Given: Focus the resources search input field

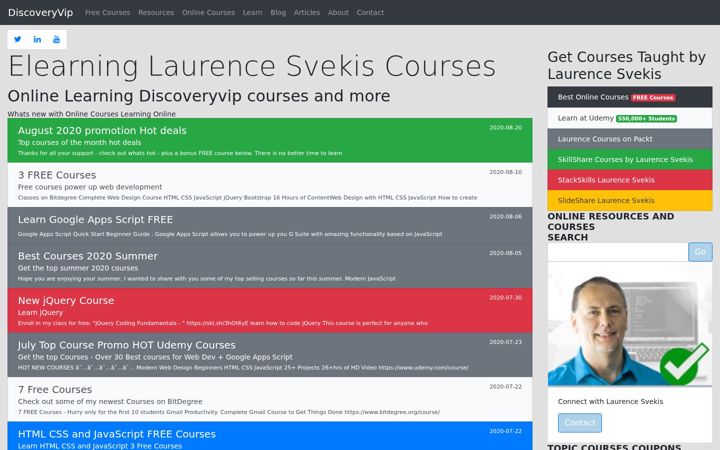Looking at the screenshot, I should (618, 252).
